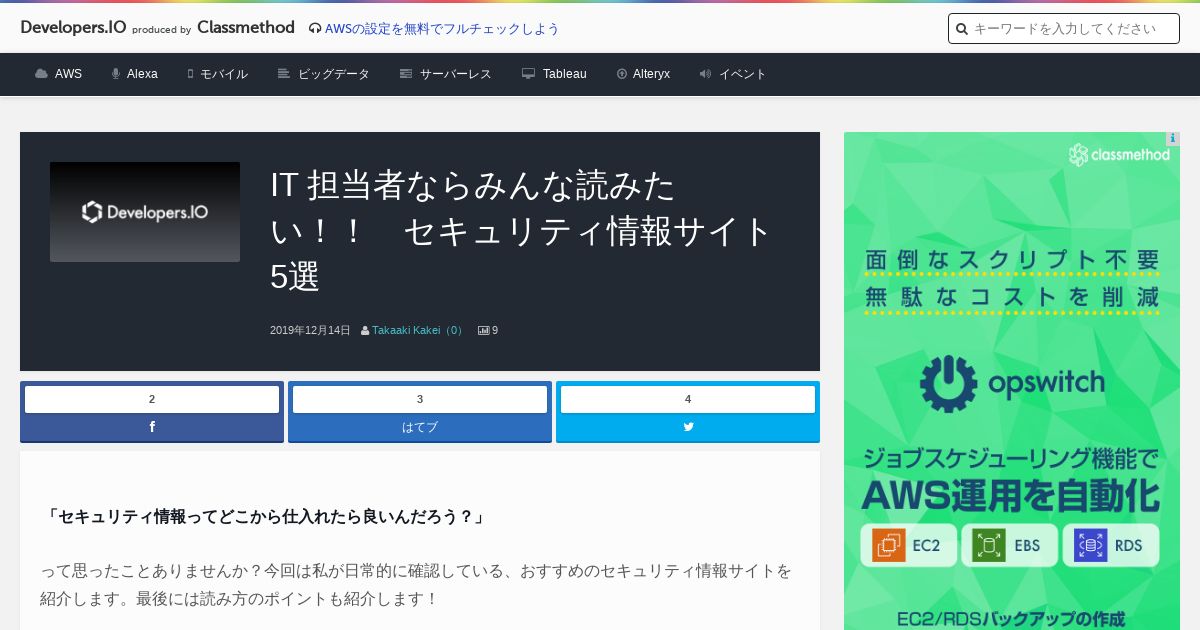Click the server icon beside サーバーレス

click(406, 74)
